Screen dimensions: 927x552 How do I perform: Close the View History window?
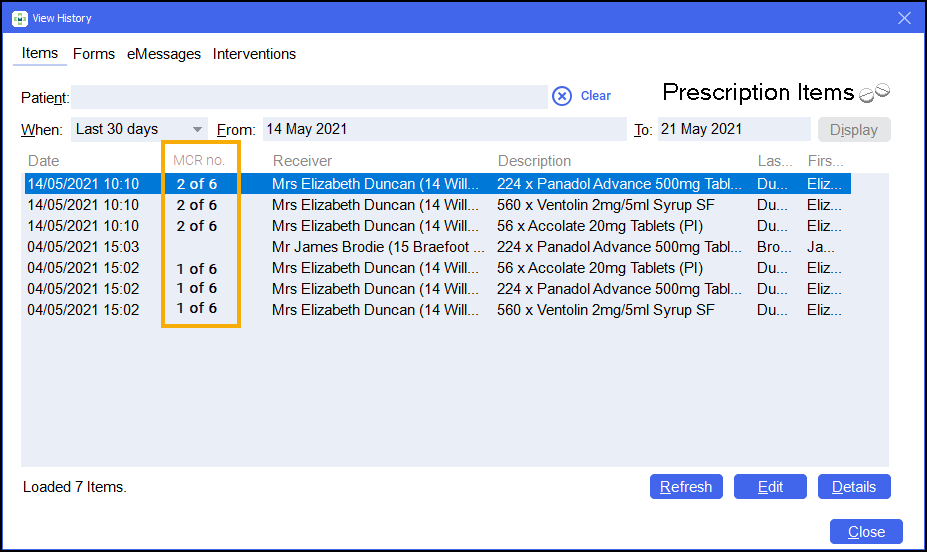[904, 17]
